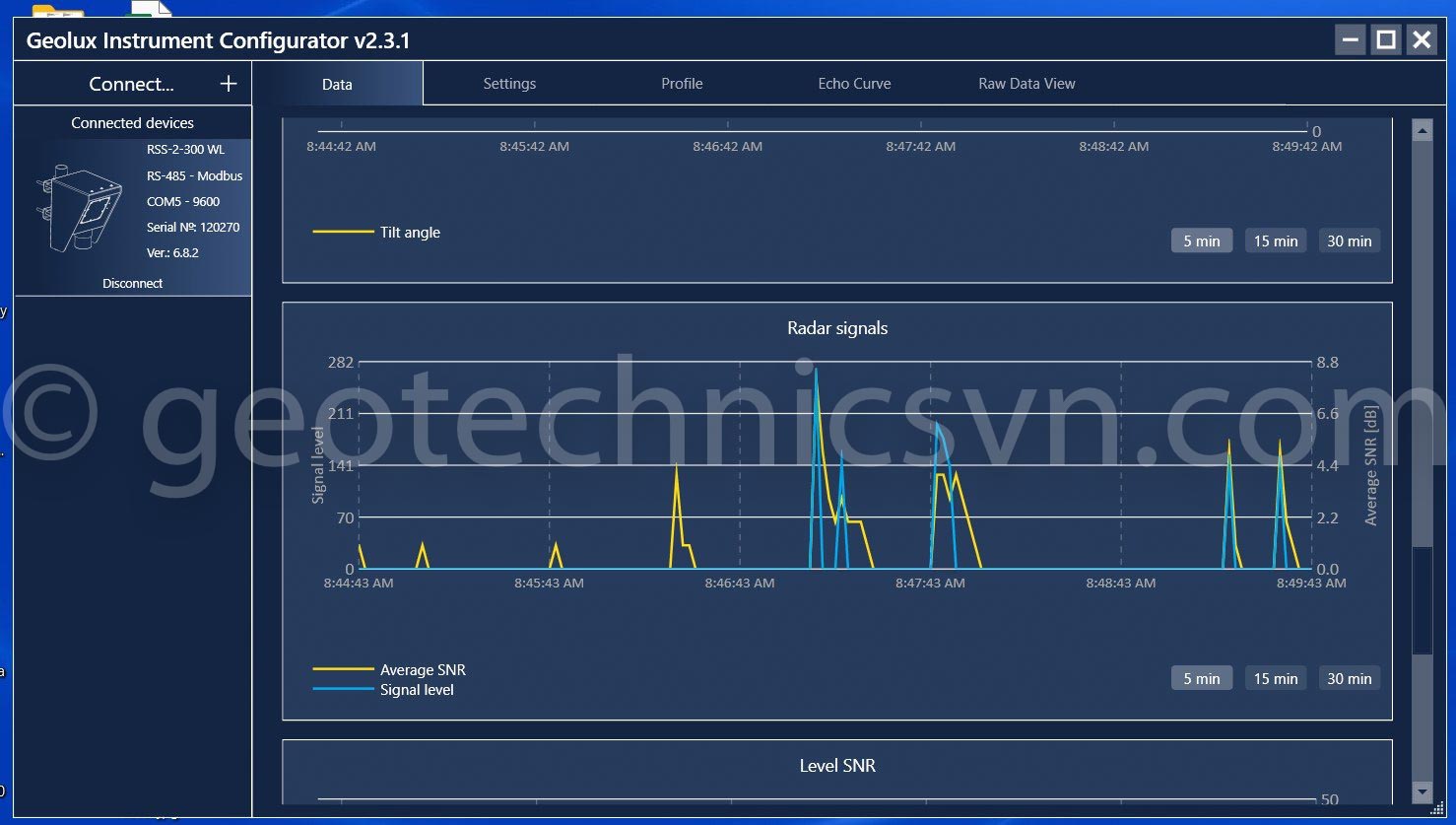Choose 15 min for Tilt angle chart

point(1275,241)
